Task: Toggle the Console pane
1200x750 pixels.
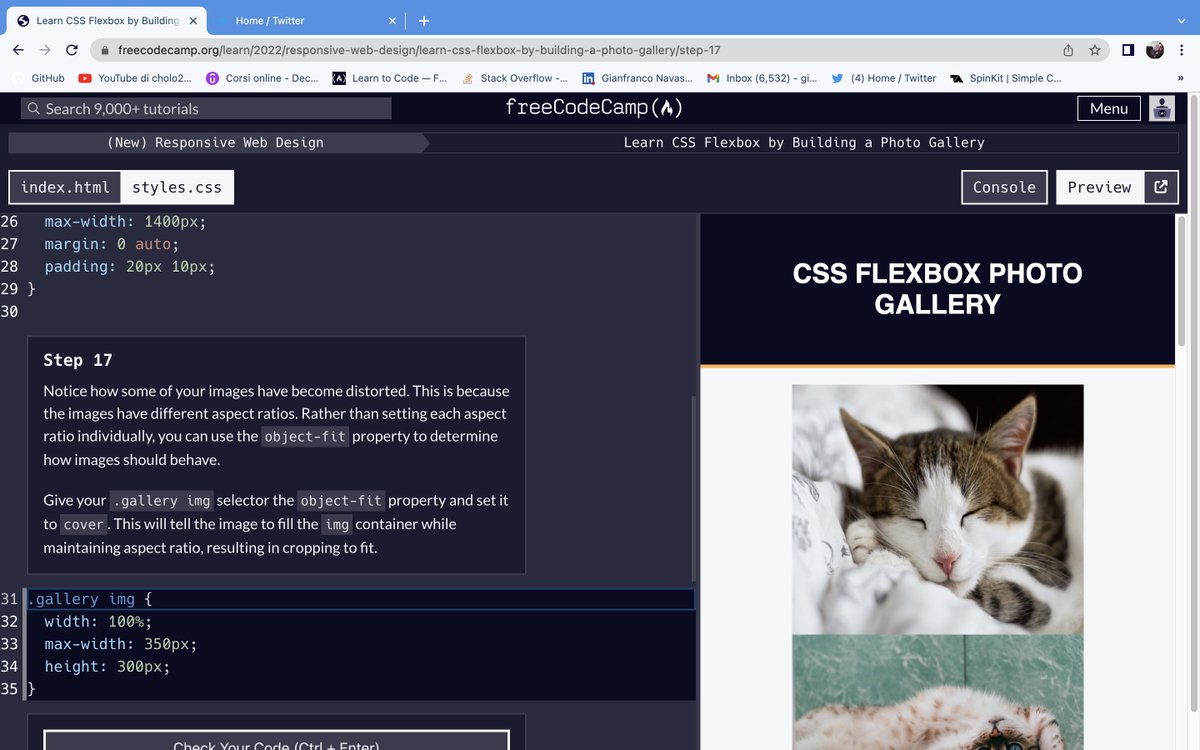Action: 1004,187
